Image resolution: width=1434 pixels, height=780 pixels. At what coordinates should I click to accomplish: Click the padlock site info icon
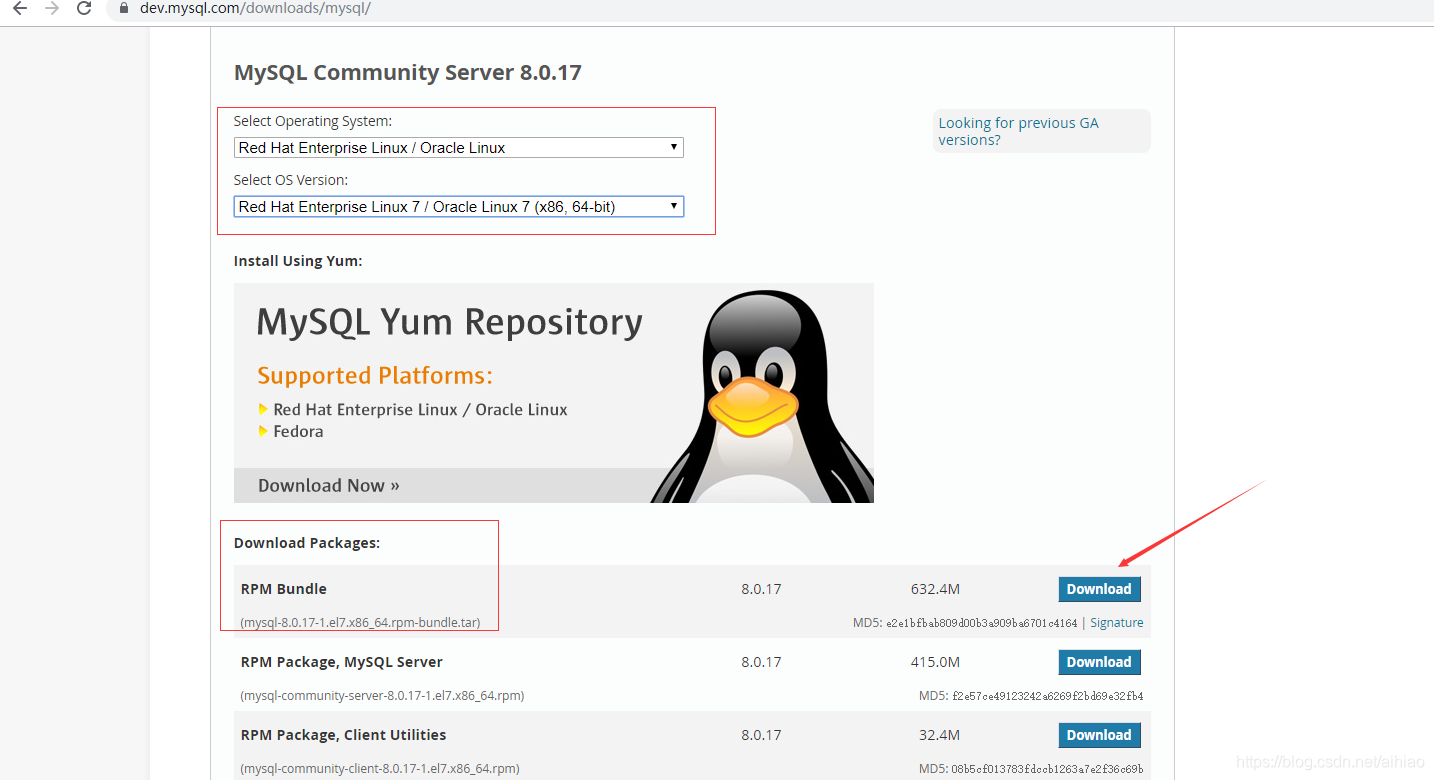tap(124, 8)
